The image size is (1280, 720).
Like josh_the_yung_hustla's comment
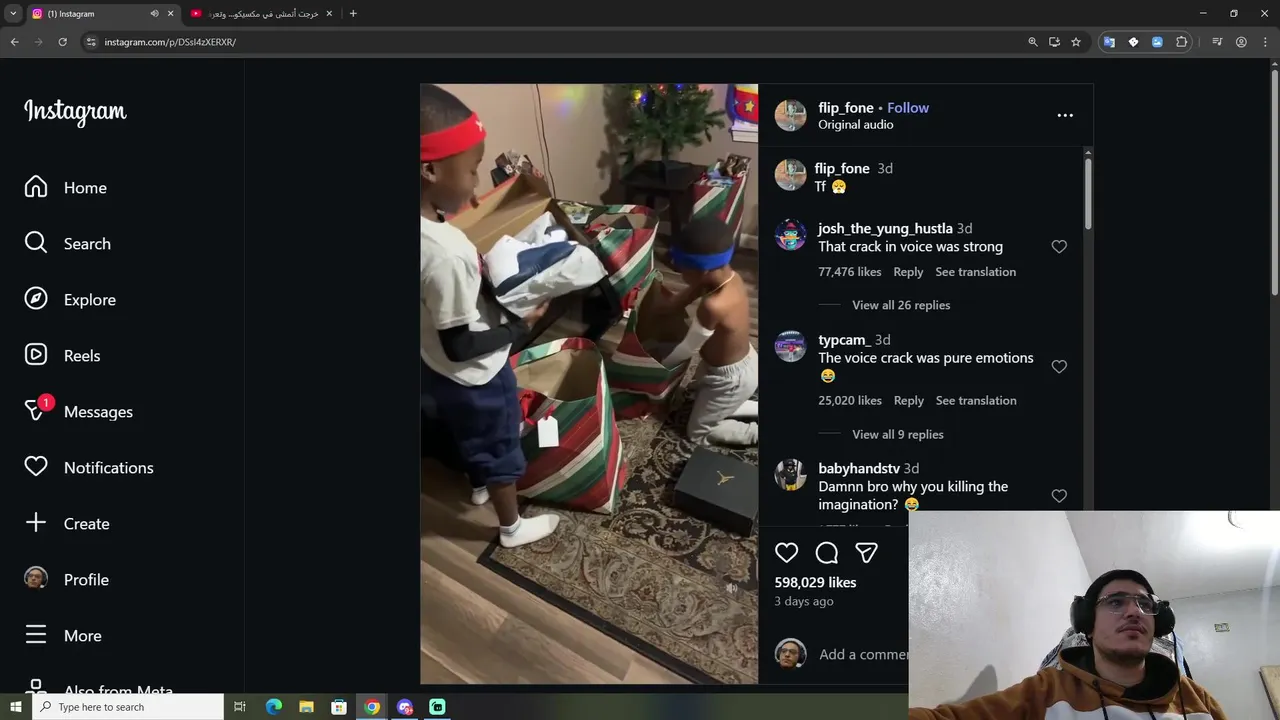[1059, 247]
